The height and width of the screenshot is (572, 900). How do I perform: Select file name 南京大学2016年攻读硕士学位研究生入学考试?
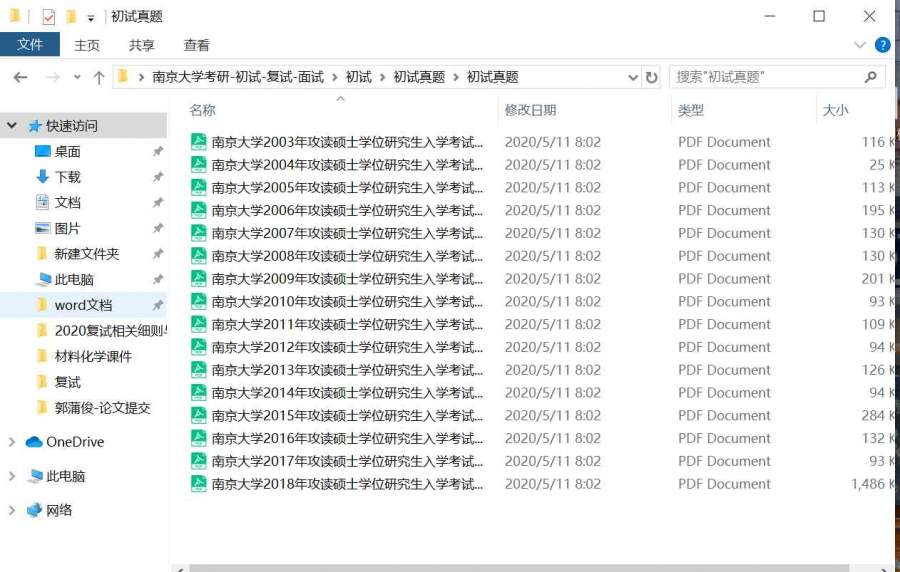(x=347, y=438)
